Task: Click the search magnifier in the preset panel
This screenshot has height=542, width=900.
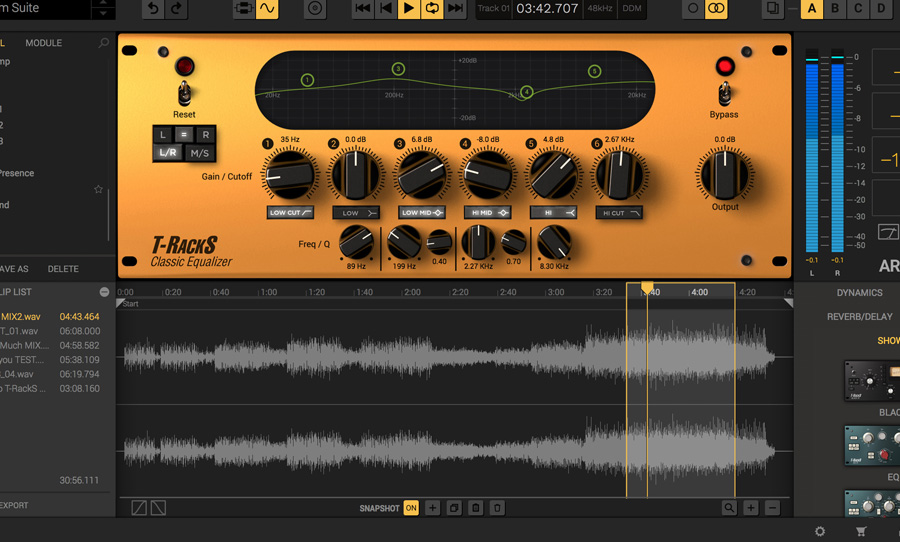Action: (x=103, y=43)
